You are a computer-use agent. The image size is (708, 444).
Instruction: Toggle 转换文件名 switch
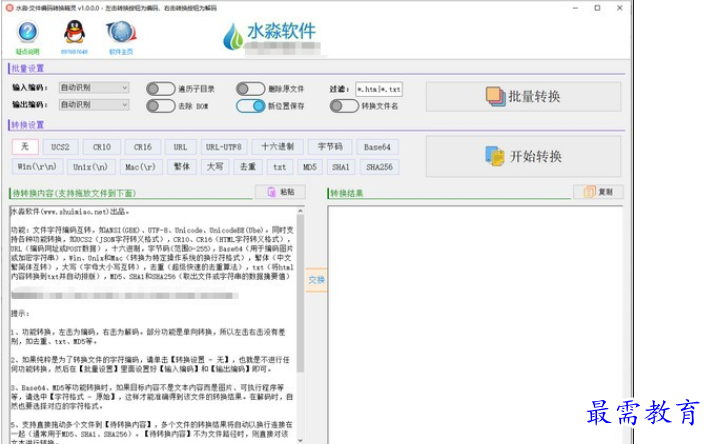tap(344, 106)
